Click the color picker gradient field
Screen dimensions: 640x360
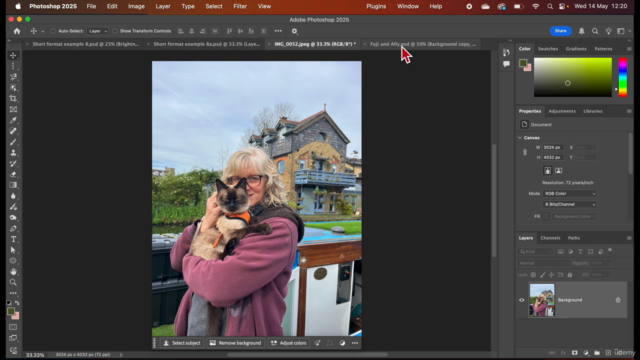pos(573,77)
